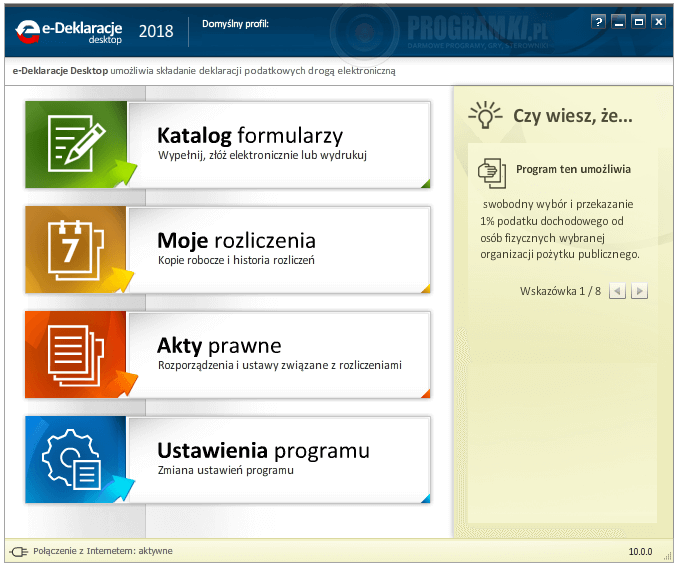
Task: Show the next tip arrow
Action: (639, 291)
